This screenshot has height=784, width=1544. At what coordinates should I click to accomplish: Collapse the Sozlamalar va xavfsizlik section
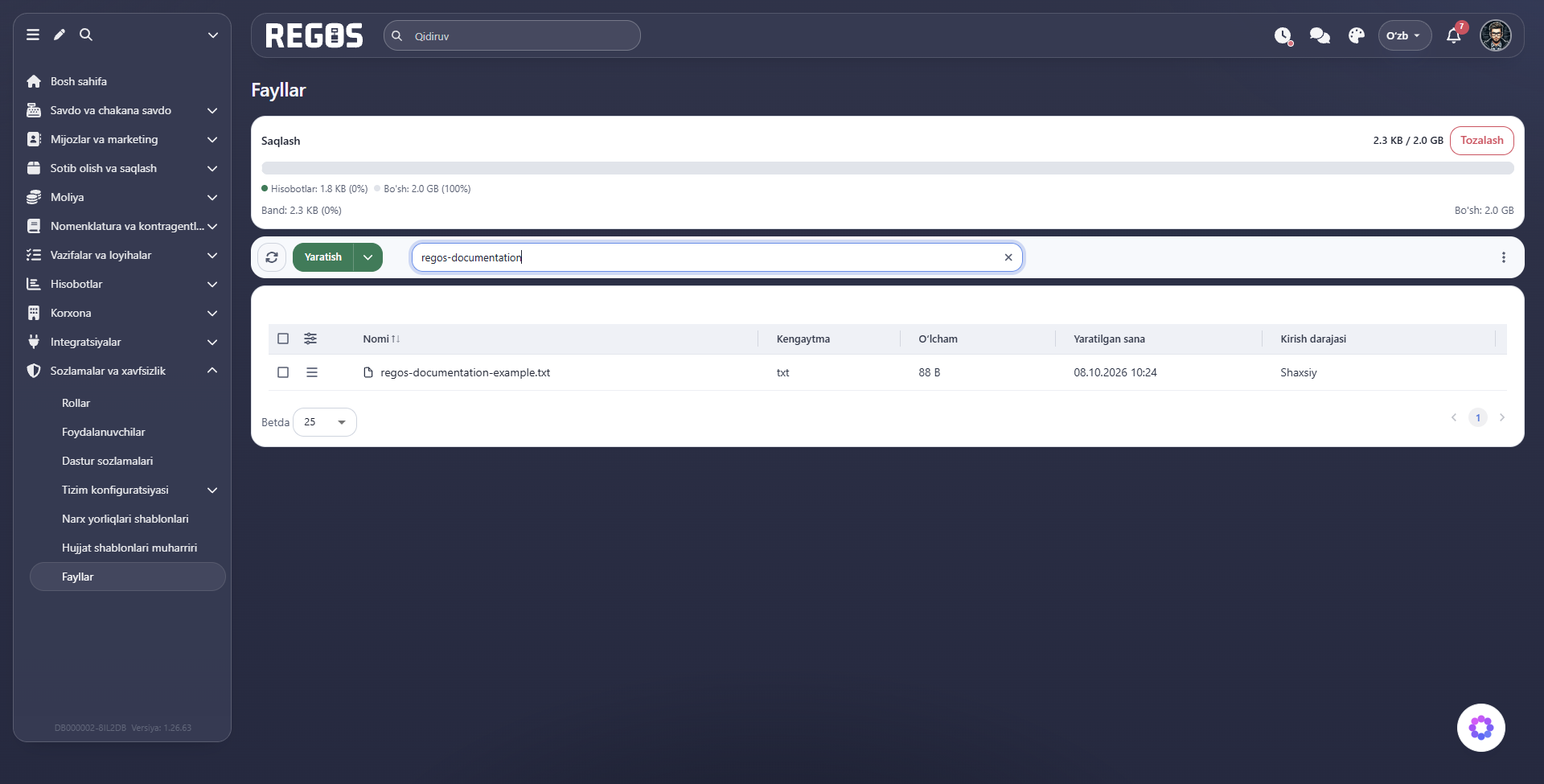(122, 371)
